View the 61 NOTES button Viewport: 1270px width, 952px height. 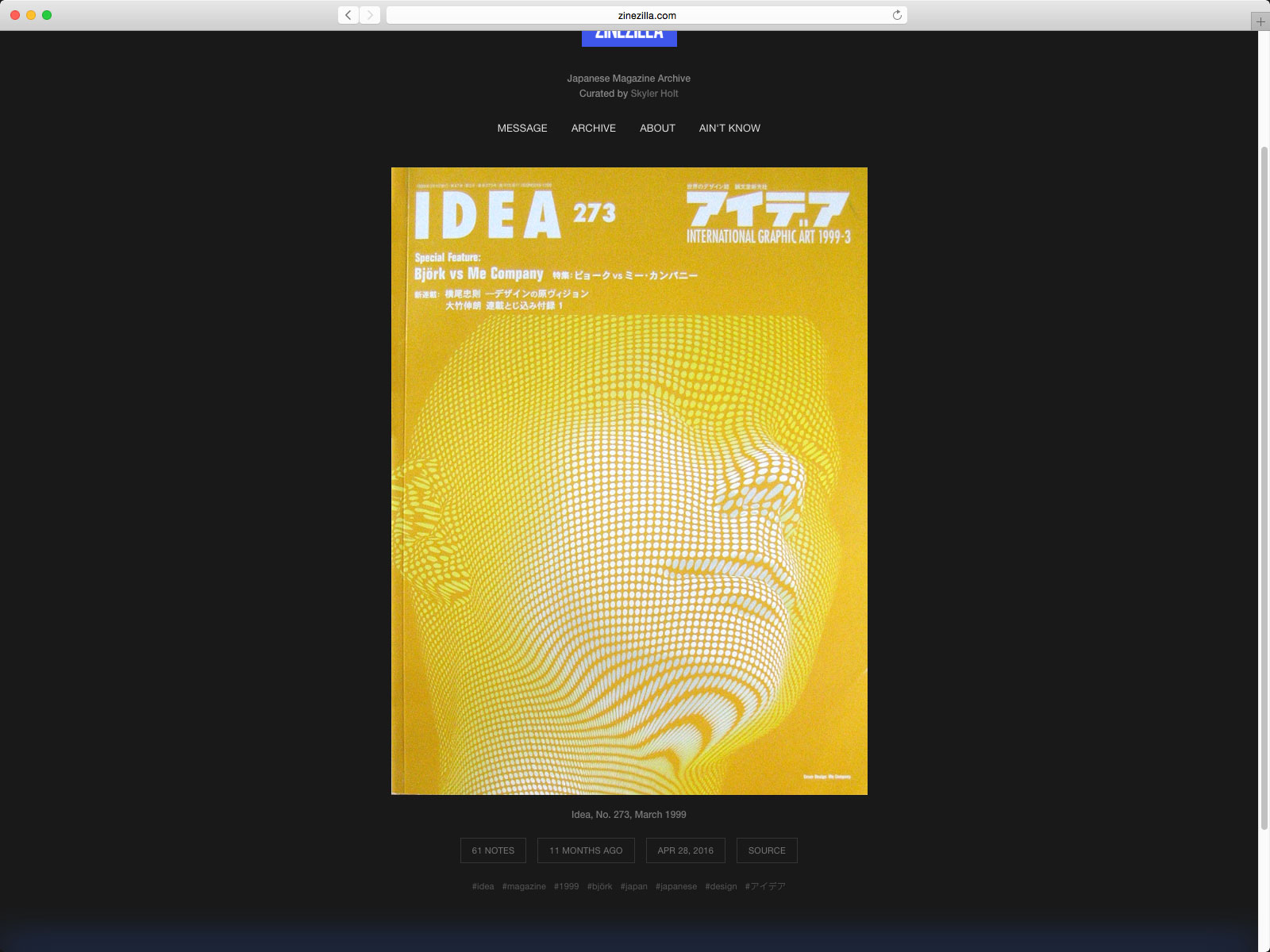click(x=493, y=850)
